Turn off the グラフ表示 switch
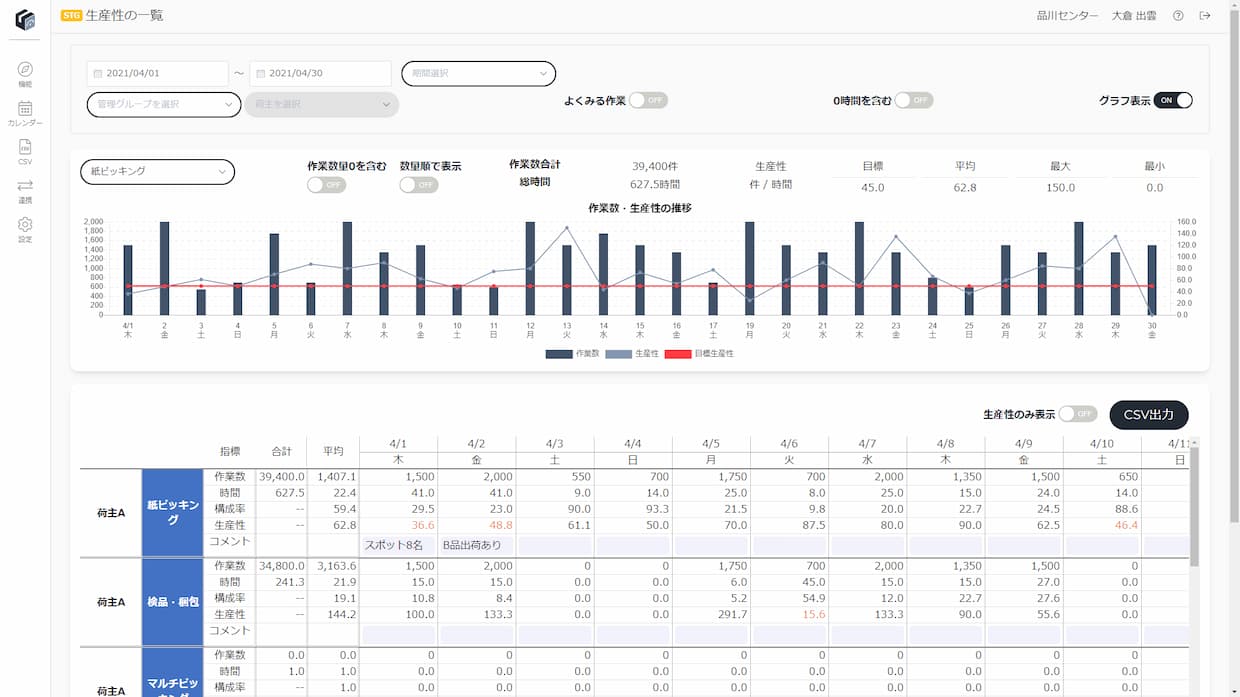Image resolution: width=1240 pixels, height=697 pixels. (x=1173, y=100)
